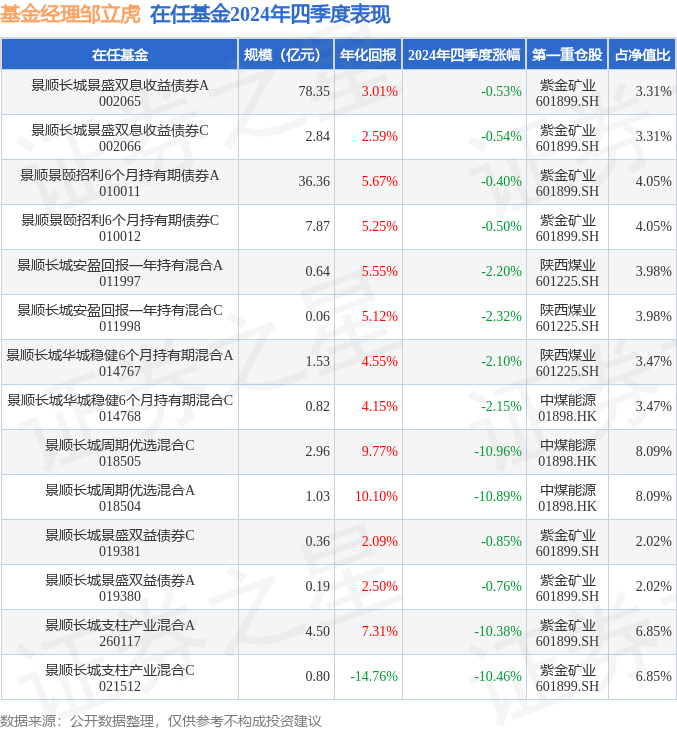Select fund 景顺长城景盛双息收益债券C 002066
The width and height of the screenshot is (677, 730).
pos(120,138)
